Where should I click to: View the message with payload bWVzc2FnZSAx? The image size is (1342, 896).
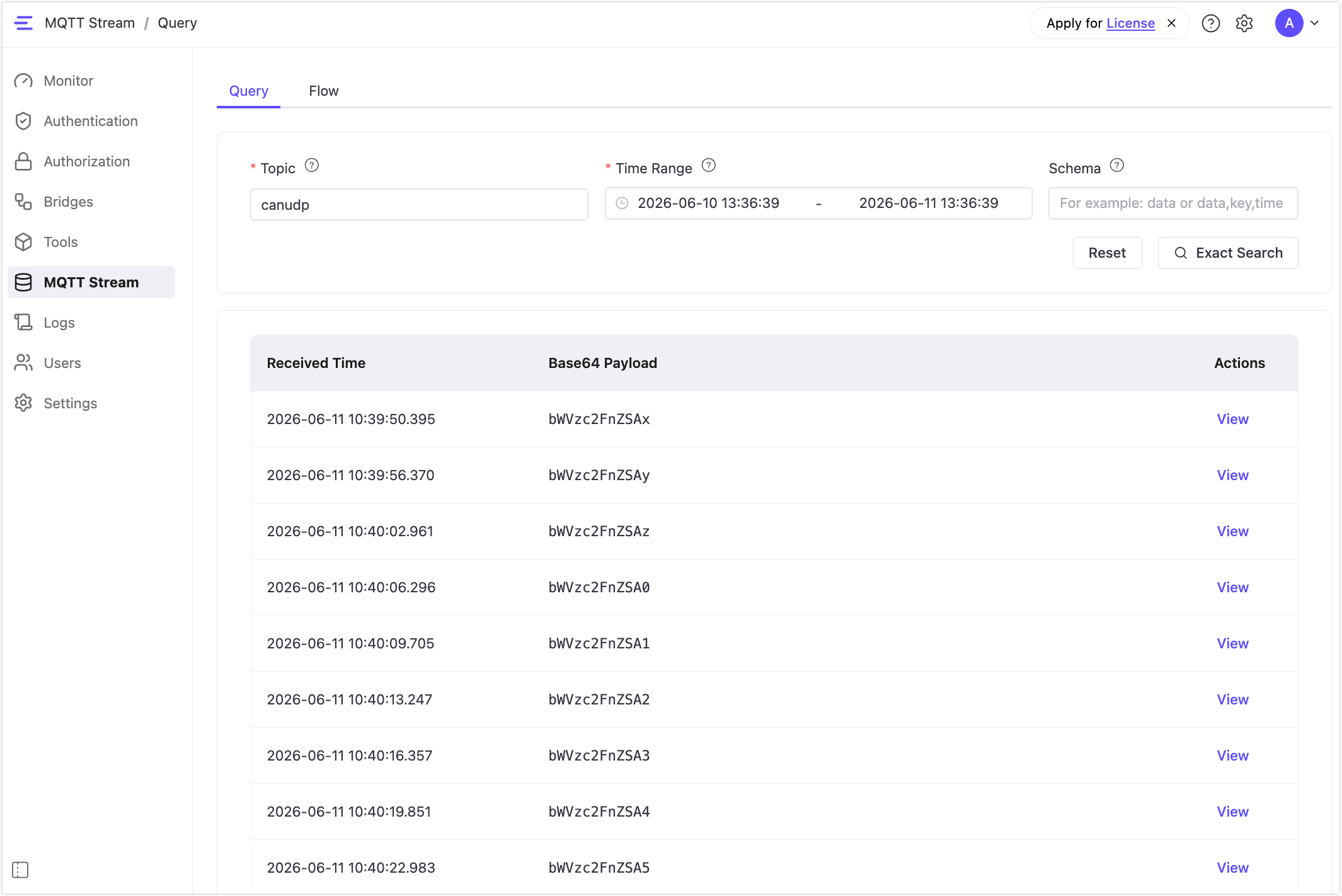tap(1232, 419)
